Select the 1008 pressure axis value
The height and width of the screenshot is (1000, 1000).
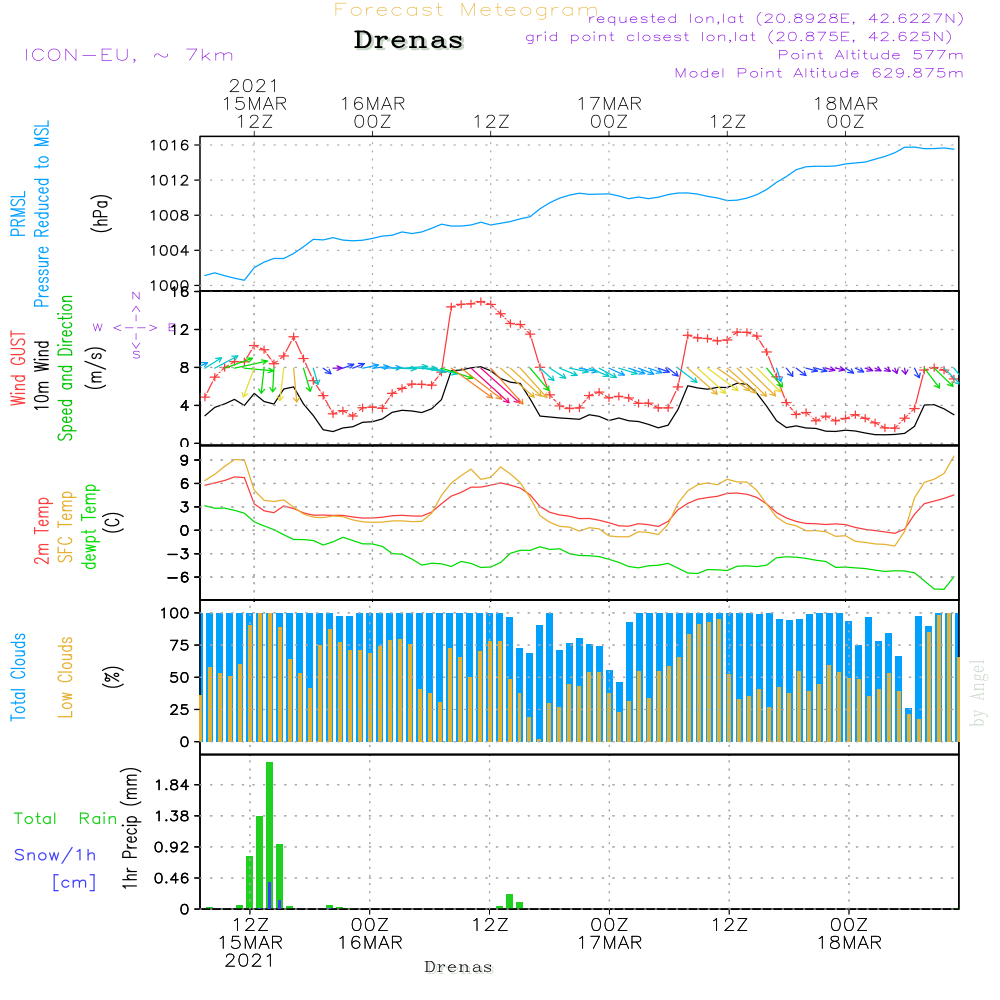pyautogui.click(x=170, y=216)
